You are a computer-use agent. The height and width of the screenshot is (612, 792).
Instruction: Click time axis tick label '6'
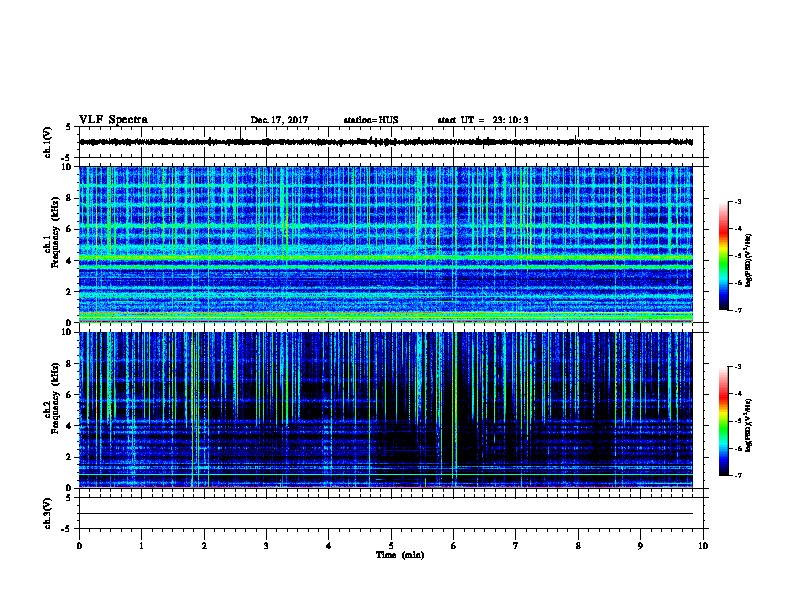click(x=454, y=546)
